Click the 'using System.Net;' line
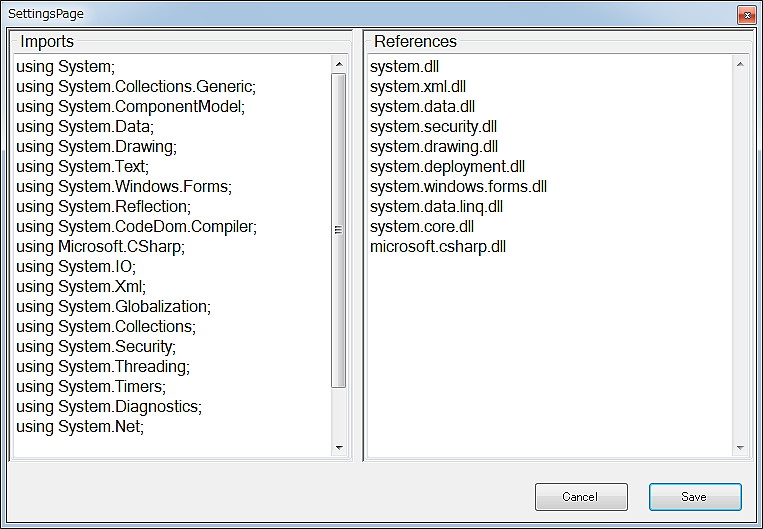 [80, 427]
